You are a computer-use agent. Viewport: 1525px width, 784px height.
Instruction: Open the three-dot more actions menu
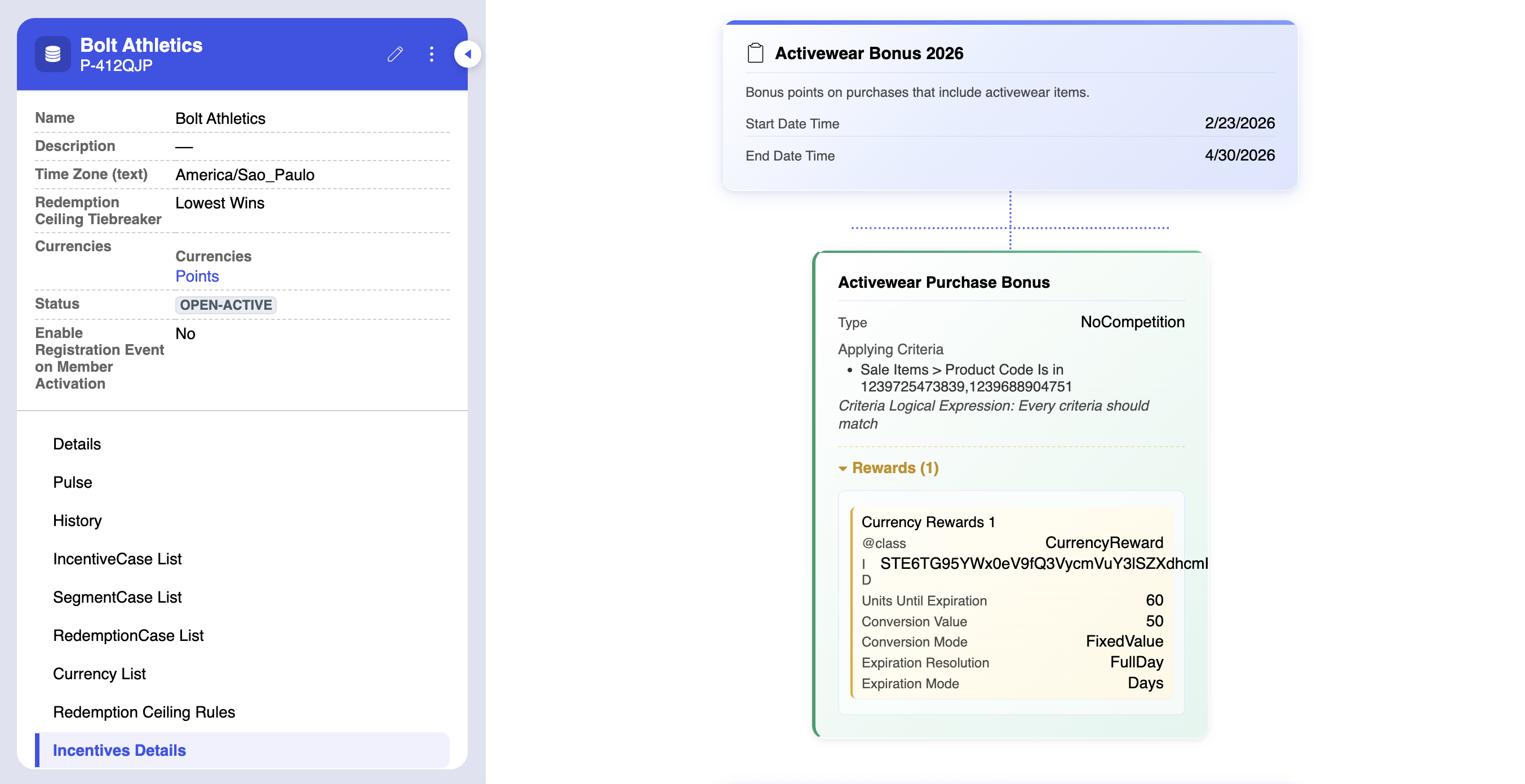click(x=432, y=55)
